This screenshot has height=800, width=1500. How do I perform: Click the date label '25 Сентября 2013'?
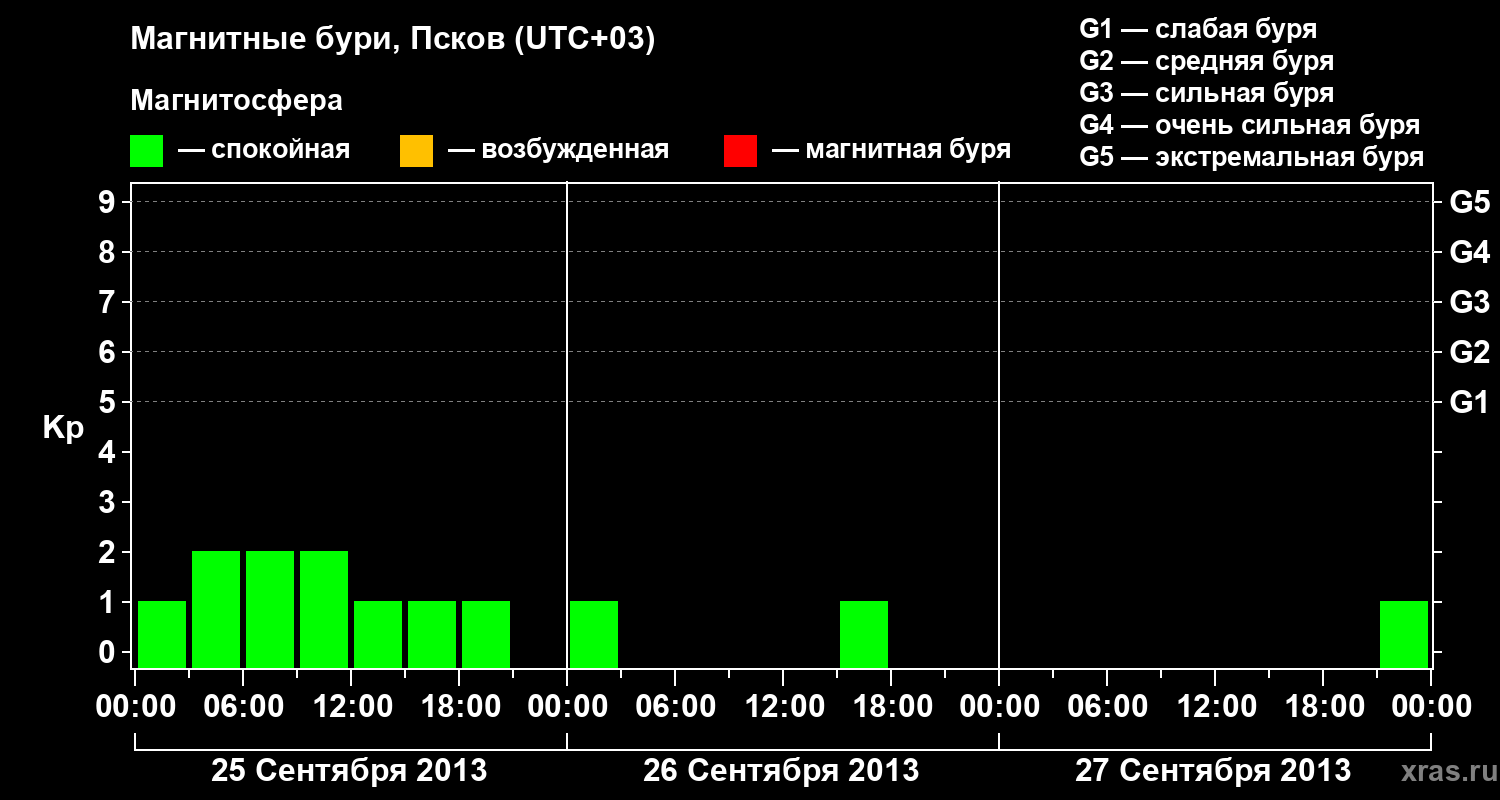(x=349, y=770)
